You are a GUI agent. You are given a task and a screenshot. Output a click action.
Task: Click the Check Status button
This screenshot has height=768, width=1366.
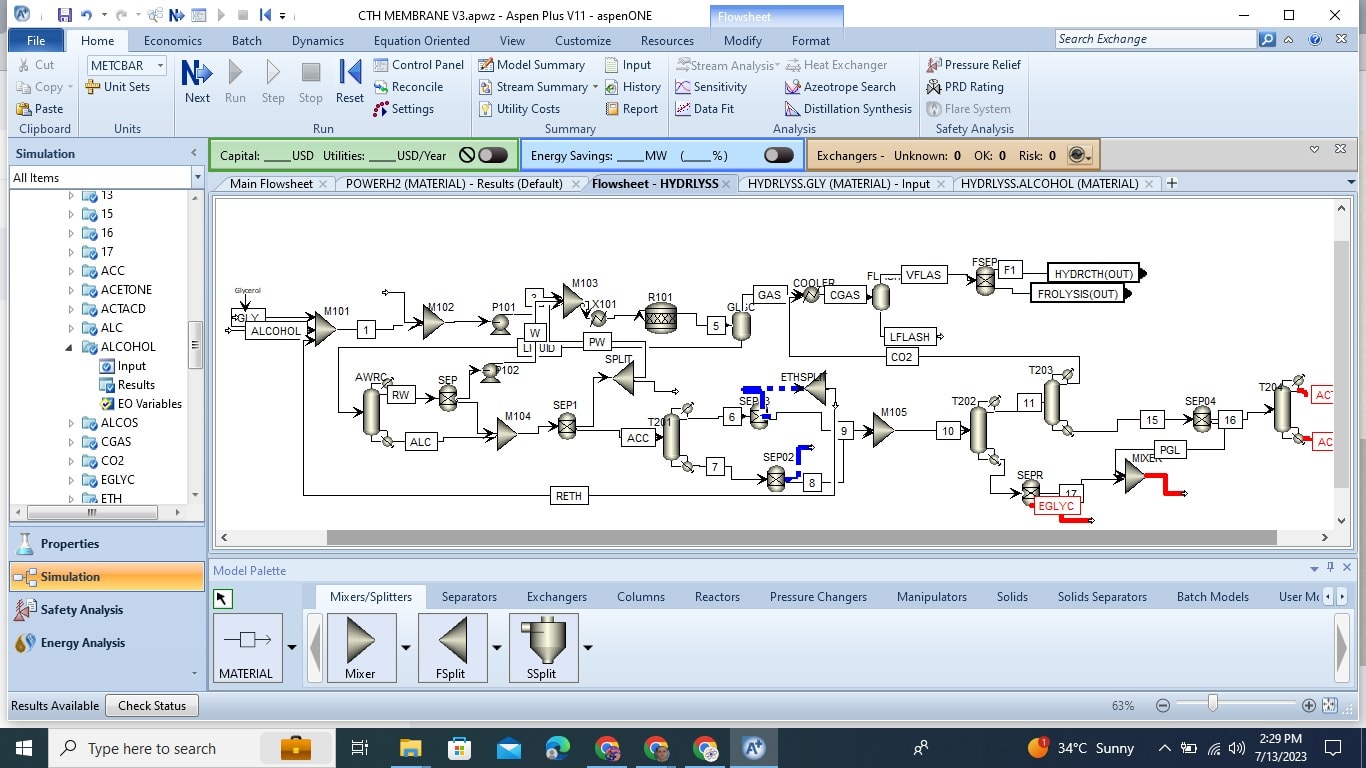tap(152, 706)
